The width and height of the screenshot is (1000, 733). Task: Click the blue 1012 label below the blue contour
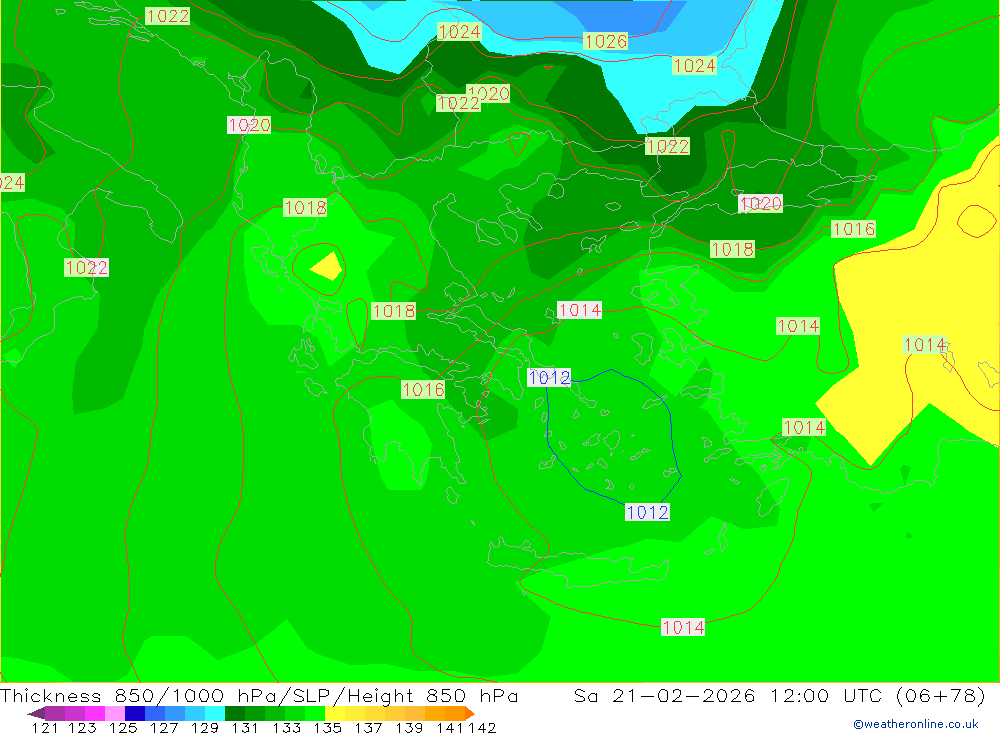647,512
